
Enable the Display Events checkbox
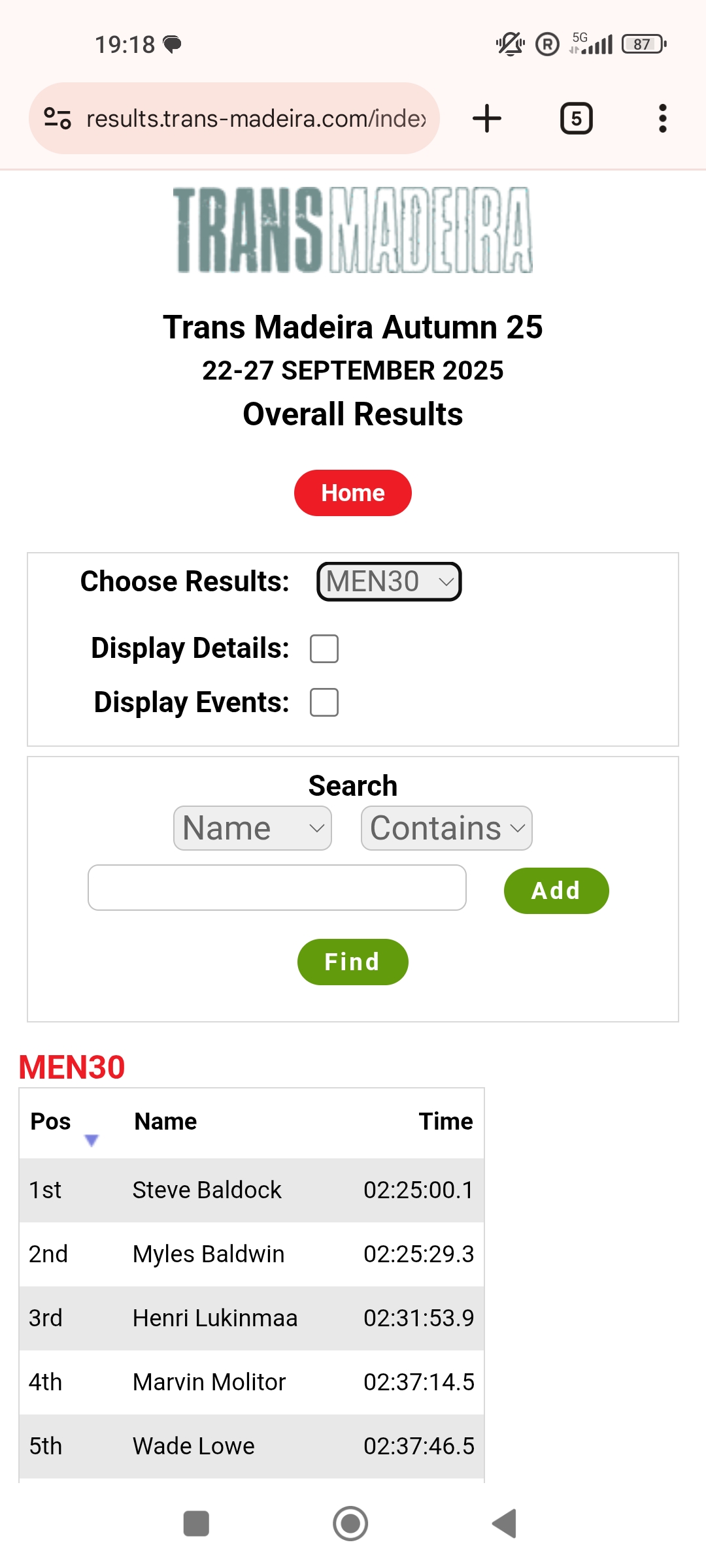click(324, 702)
